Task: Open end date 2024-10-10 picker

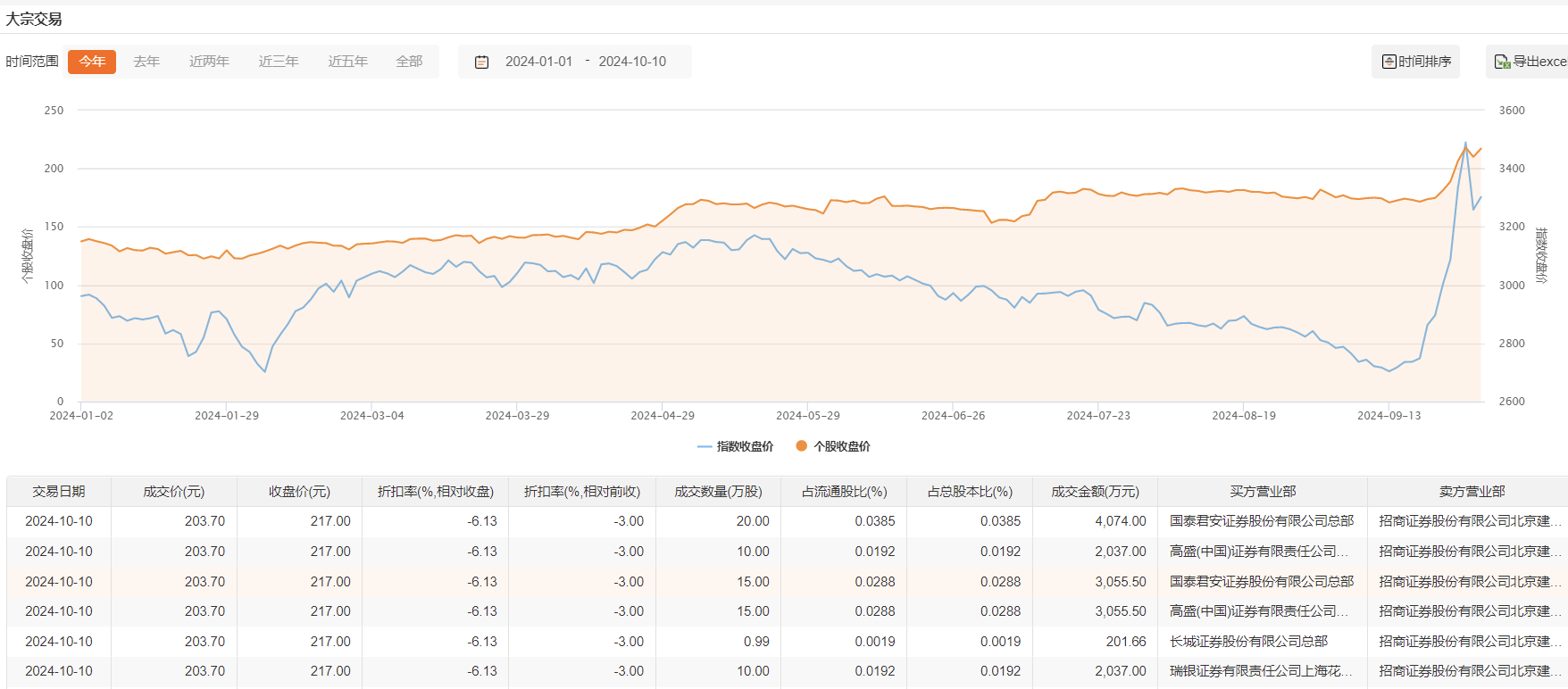Action: tap(632, 62)
